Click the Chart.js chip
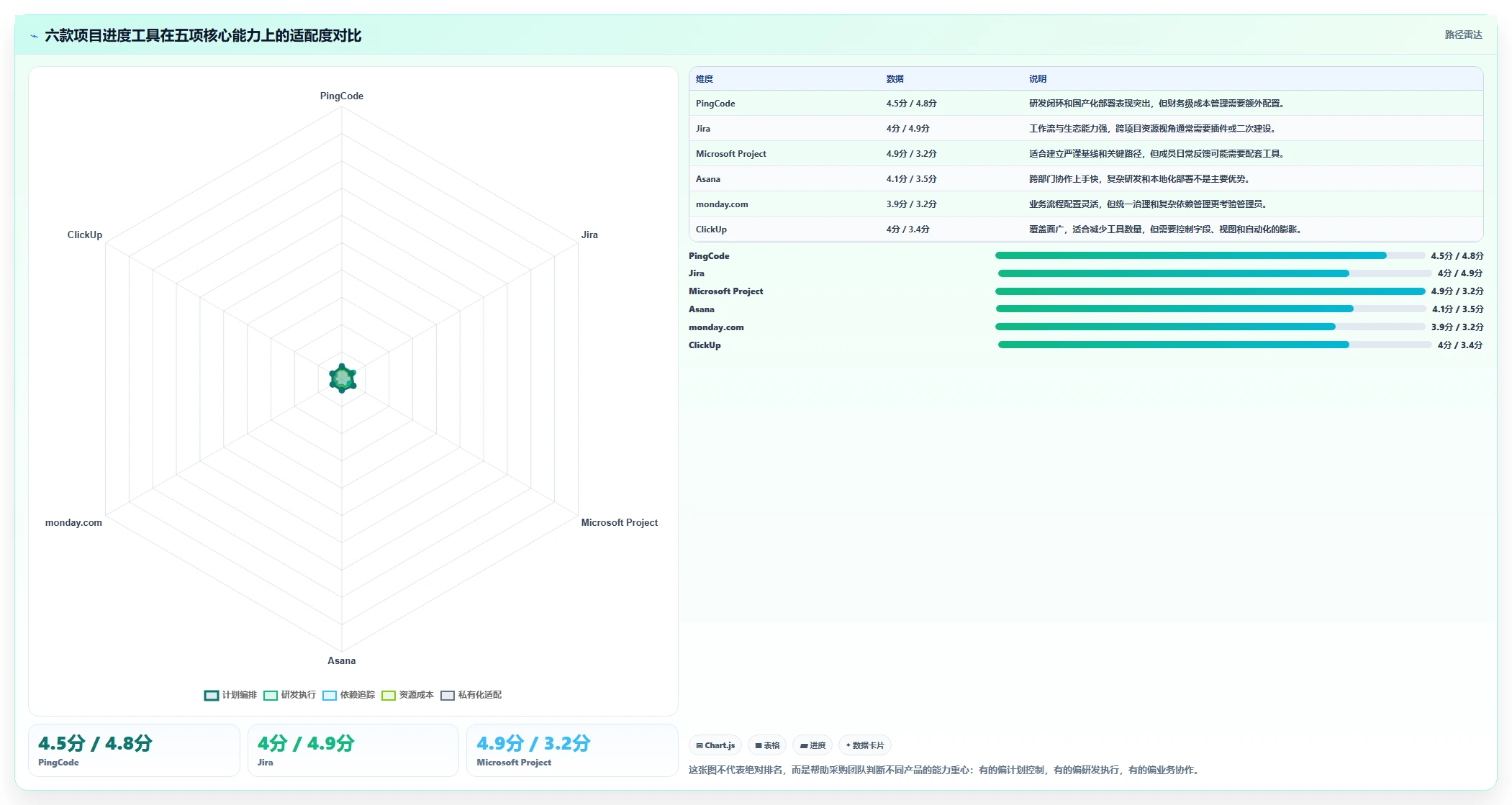The height and width of the screenshot is (805, 1512). pyautogui.click(x=715, y=745)
